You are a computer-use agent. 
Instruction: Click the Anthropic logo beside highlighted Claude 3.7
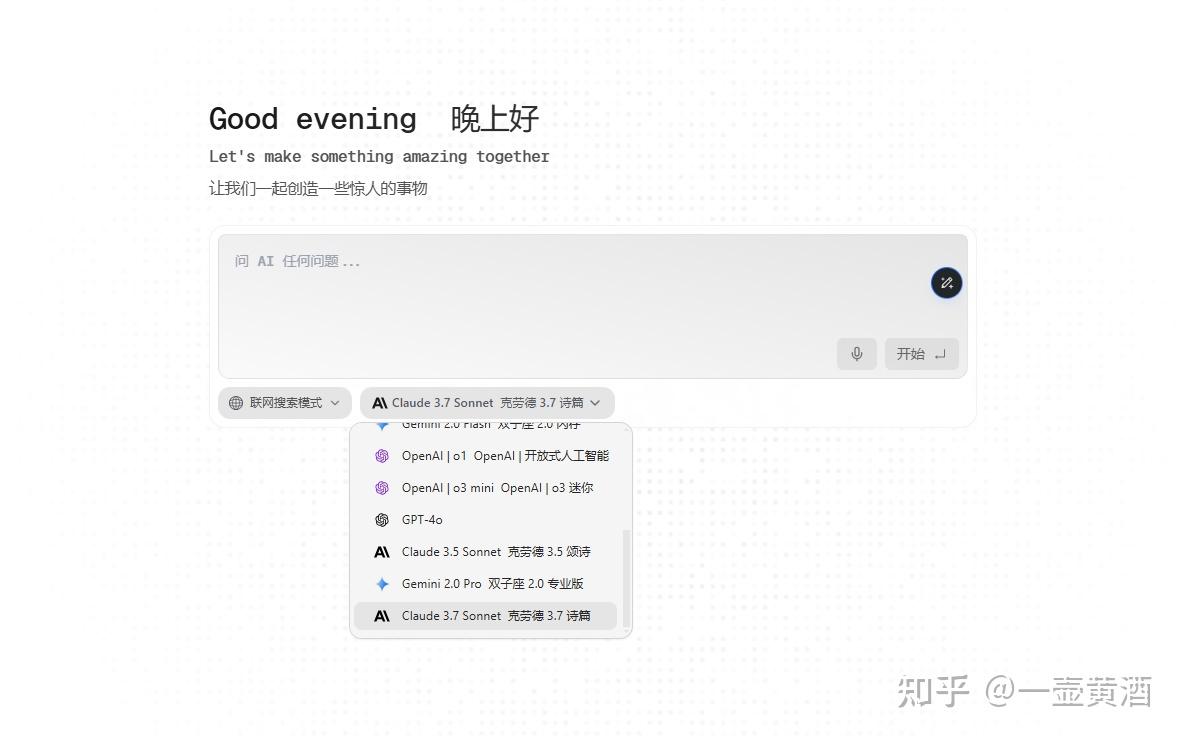[x=381, y=616]
